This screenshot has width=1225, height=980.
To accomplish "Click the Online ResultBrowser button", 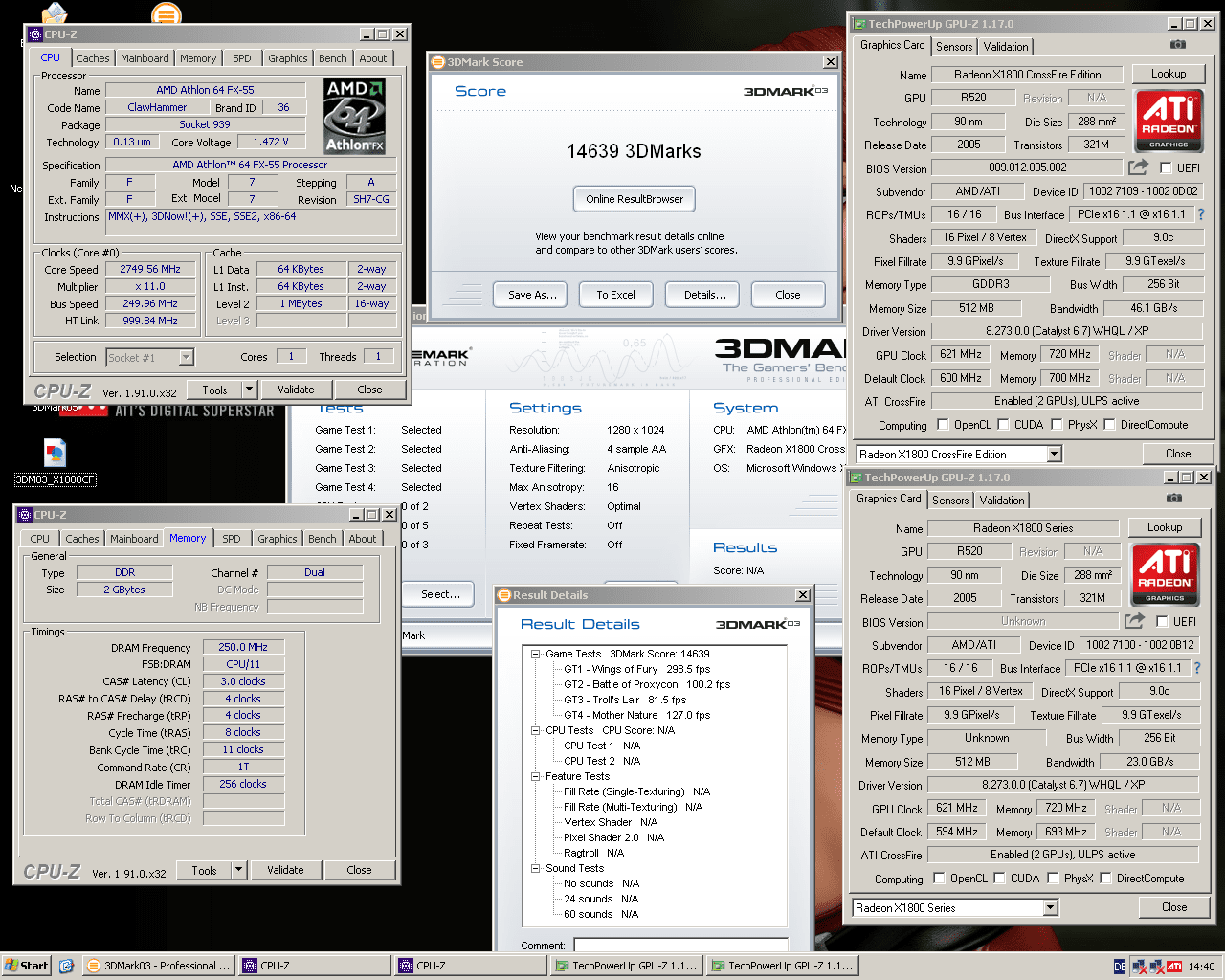I will [x=635, y=199].
